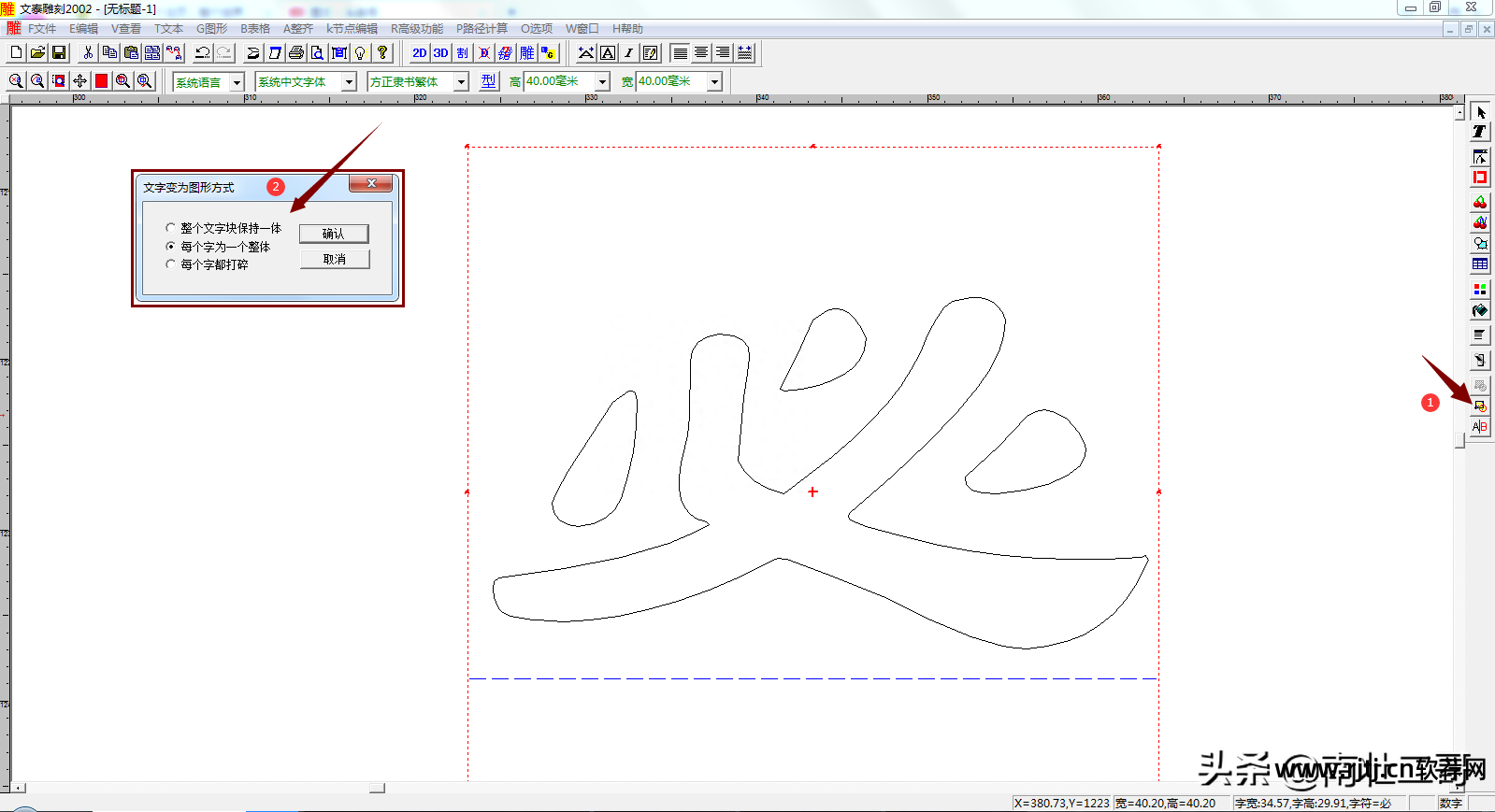Select 整个文字块保持一体 radio option
This screenshot has width=1495, height=812.
coord(170,228)
